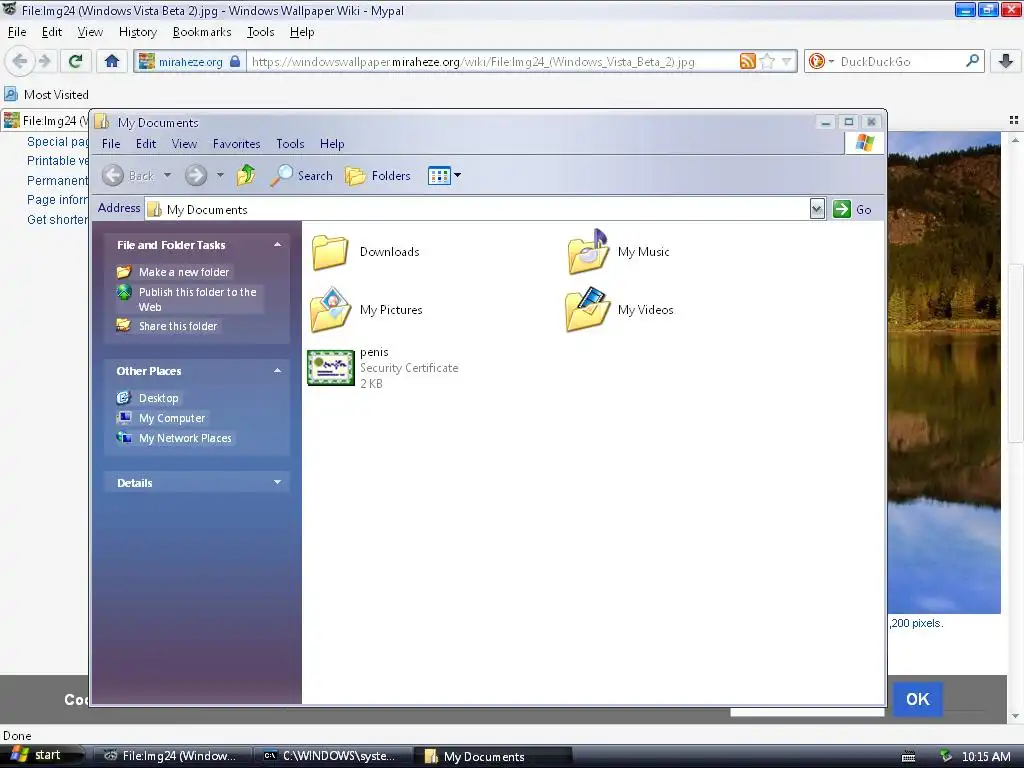Click the search magnifier in DuckDuckGo box
This screenshot has width=1024, height=768.
coord(972,61)
